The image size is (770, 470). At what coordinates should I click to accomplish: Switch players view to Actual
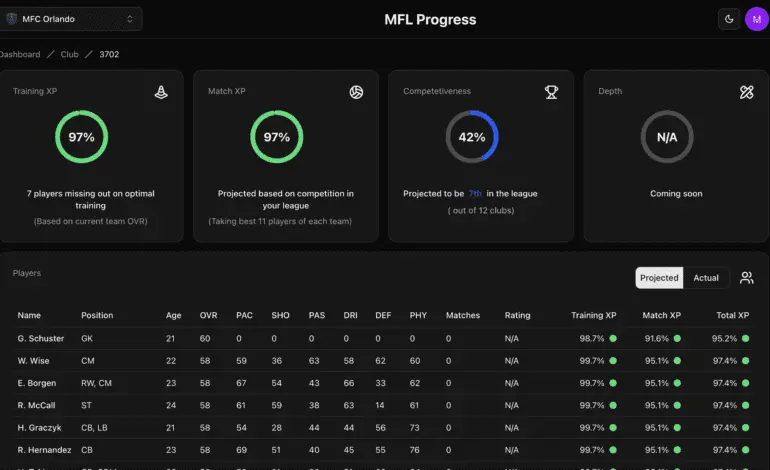(706, 278)
